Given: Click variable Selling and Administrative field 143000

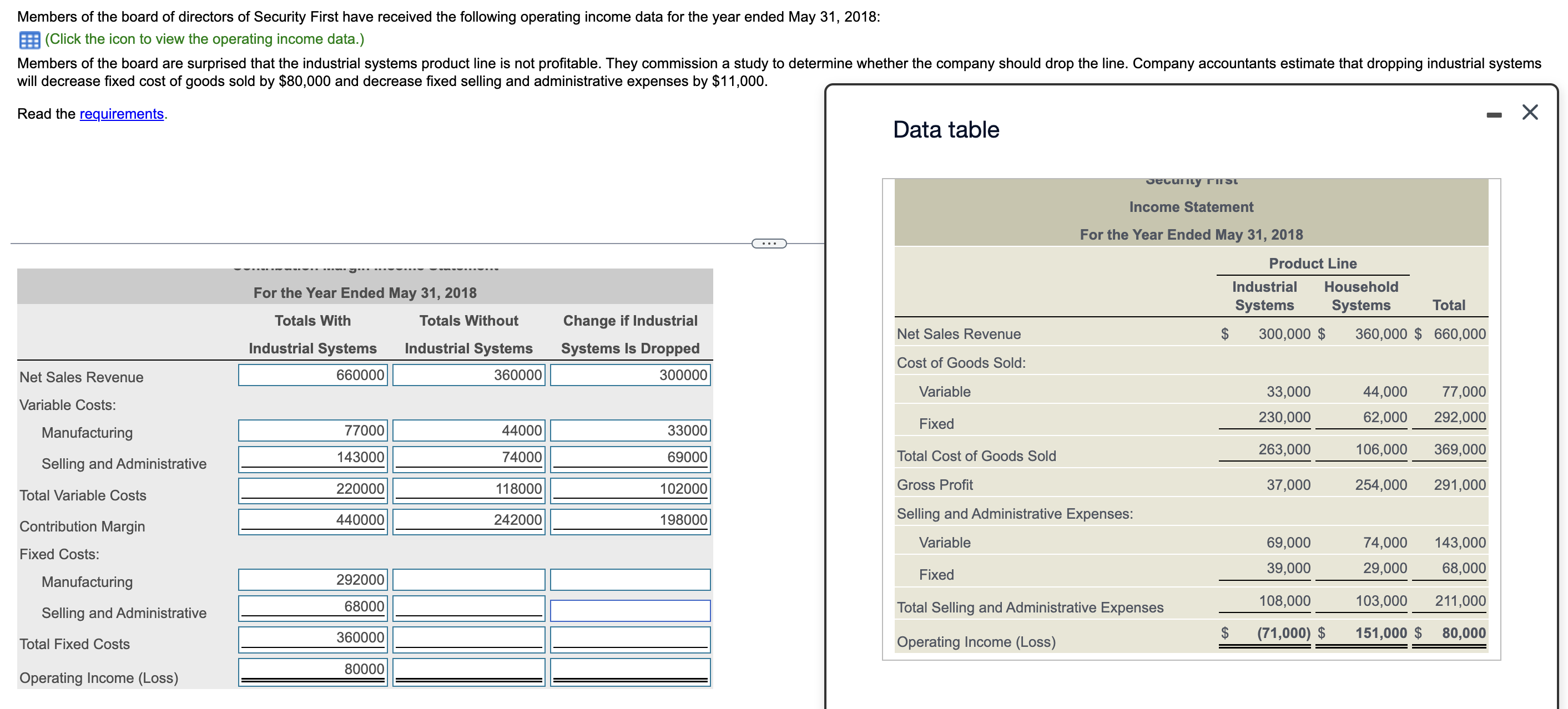Looking at the screenshot, I should 313,459.
